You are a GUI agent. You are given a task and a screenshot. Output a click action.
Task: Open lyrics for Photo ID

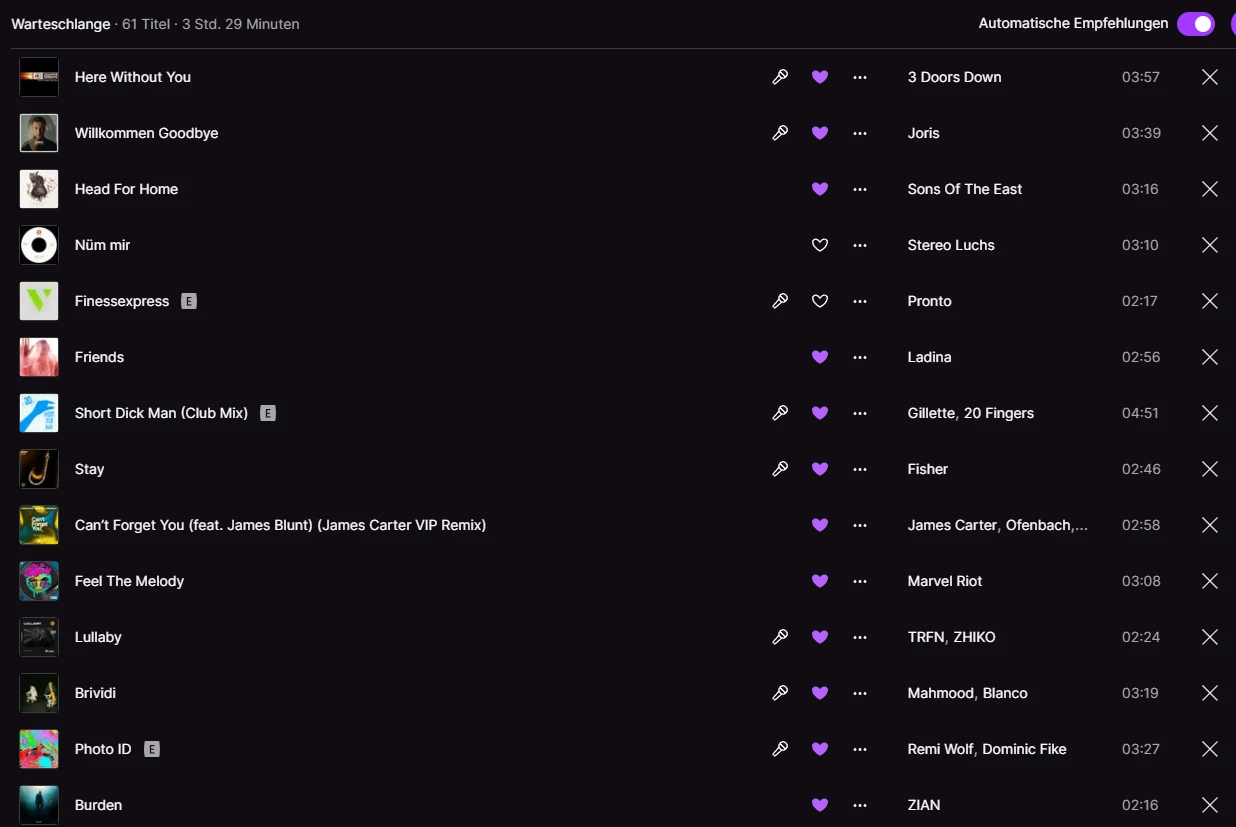coord(780,749)
